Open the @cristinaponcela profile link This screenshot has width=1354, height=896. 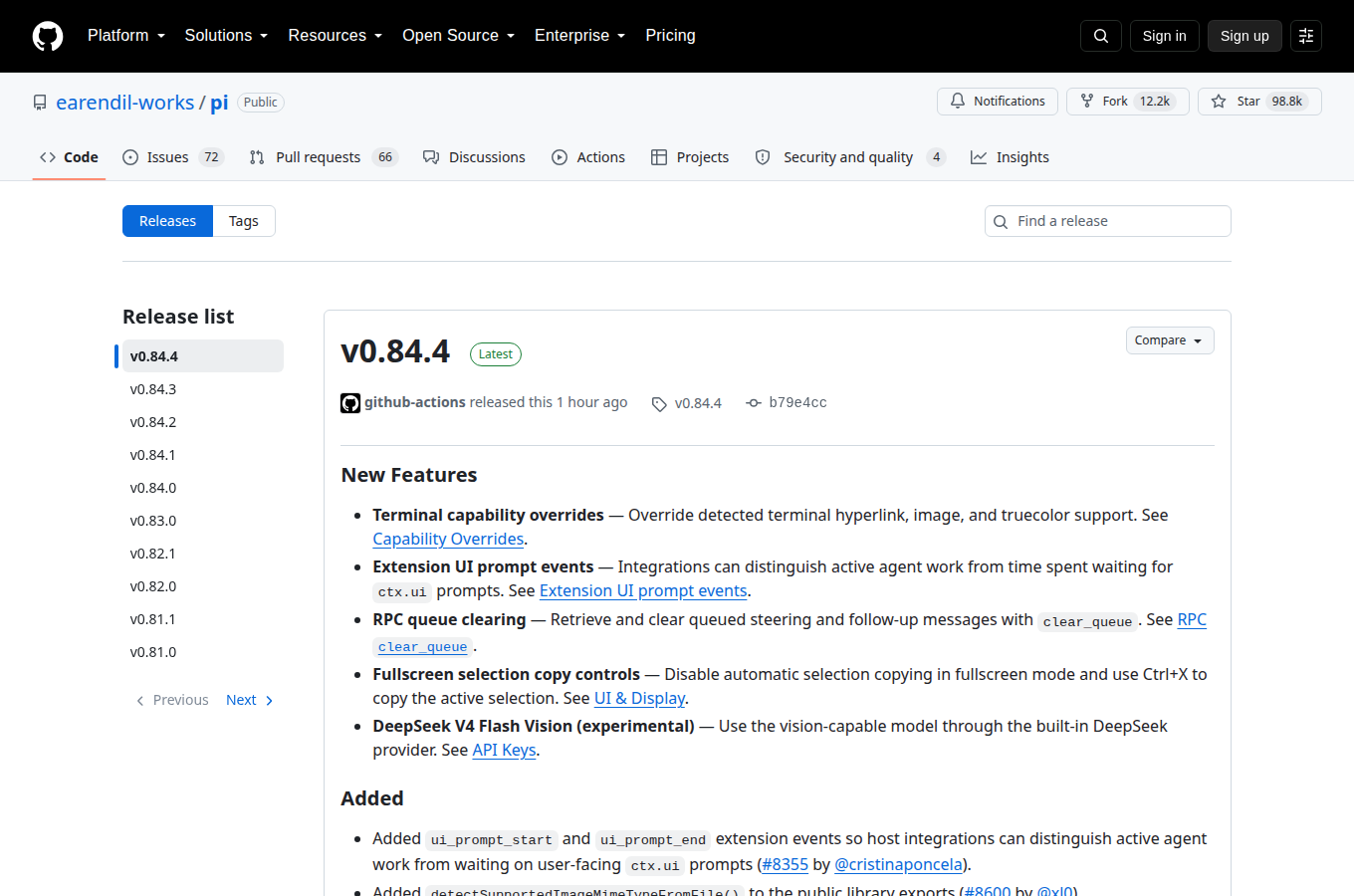(x=898, y=864)
